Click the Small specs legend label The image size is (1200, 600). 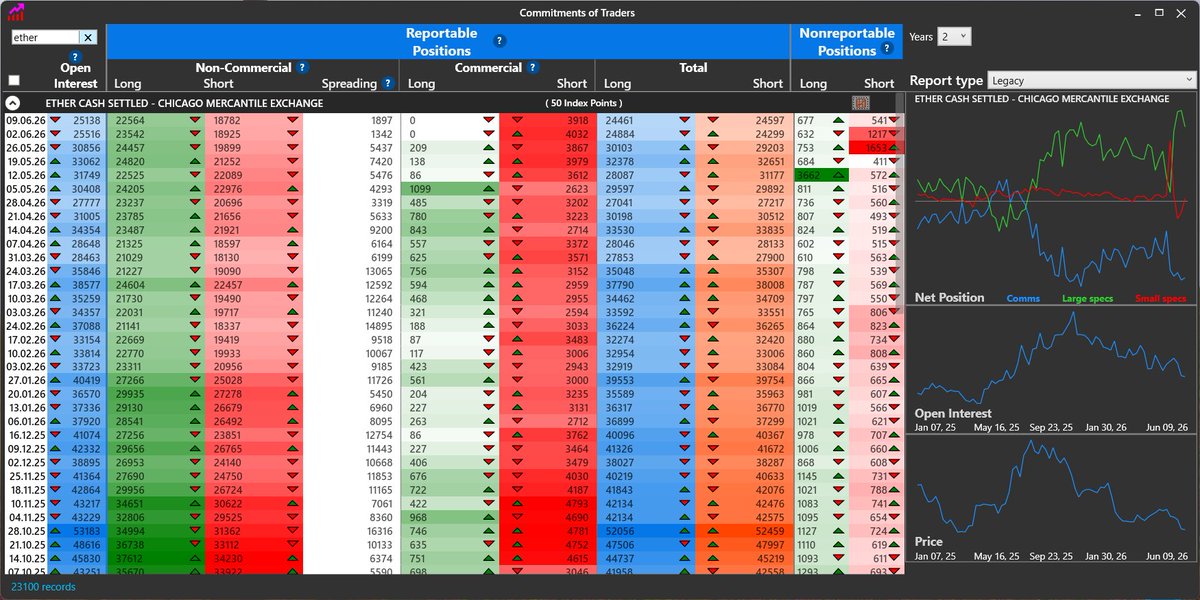[1160, 298]
